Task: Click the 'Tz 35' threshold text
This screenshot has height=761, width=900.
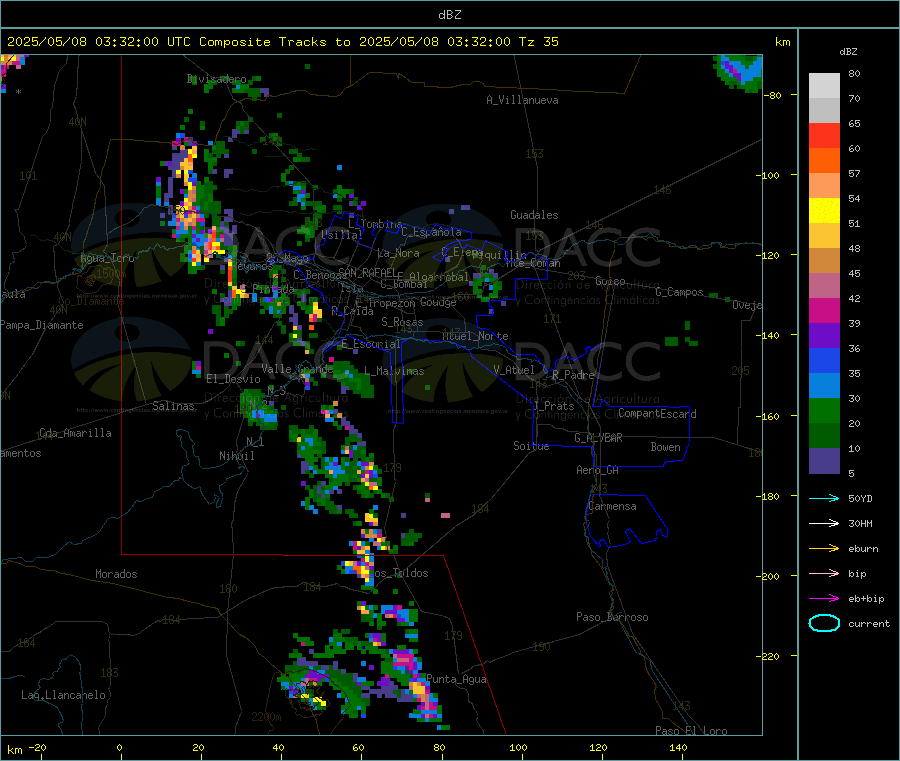Action: pos(538,42)
